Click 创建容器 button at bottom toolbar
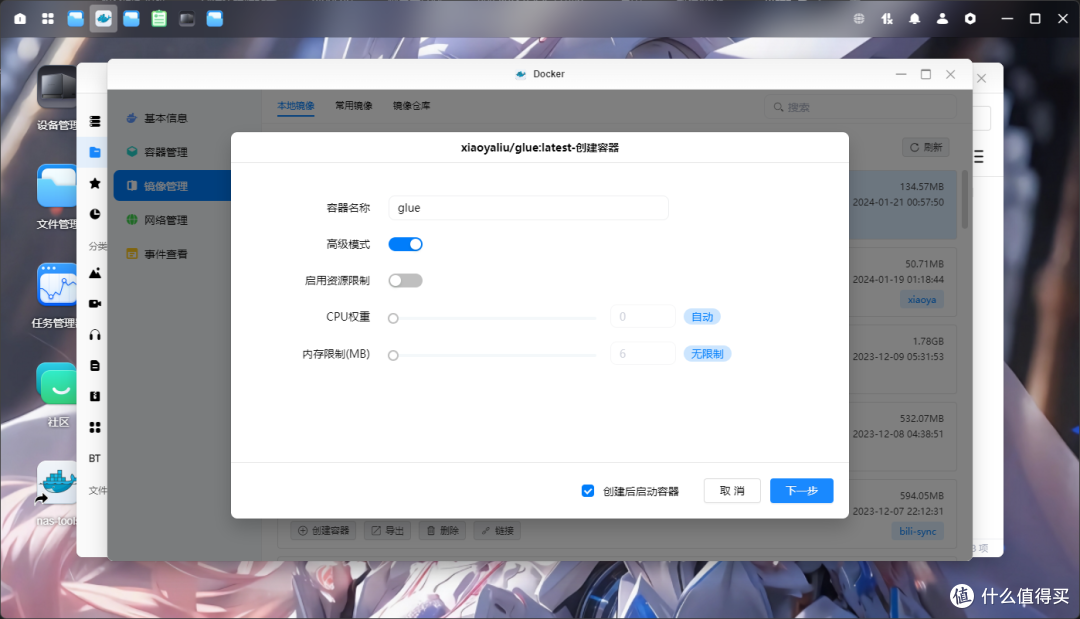The image size is (1080, 619). pos(324,531)
